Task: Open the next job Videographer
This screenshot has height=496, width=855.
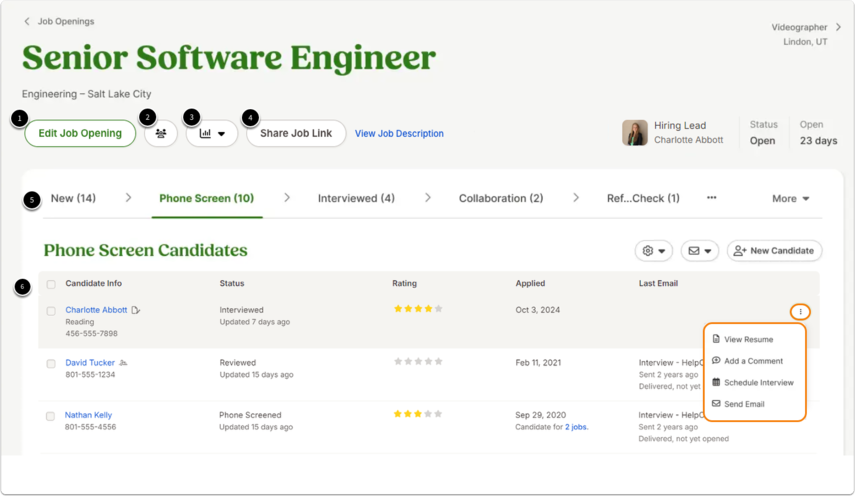Action: [x=806, y=27]
